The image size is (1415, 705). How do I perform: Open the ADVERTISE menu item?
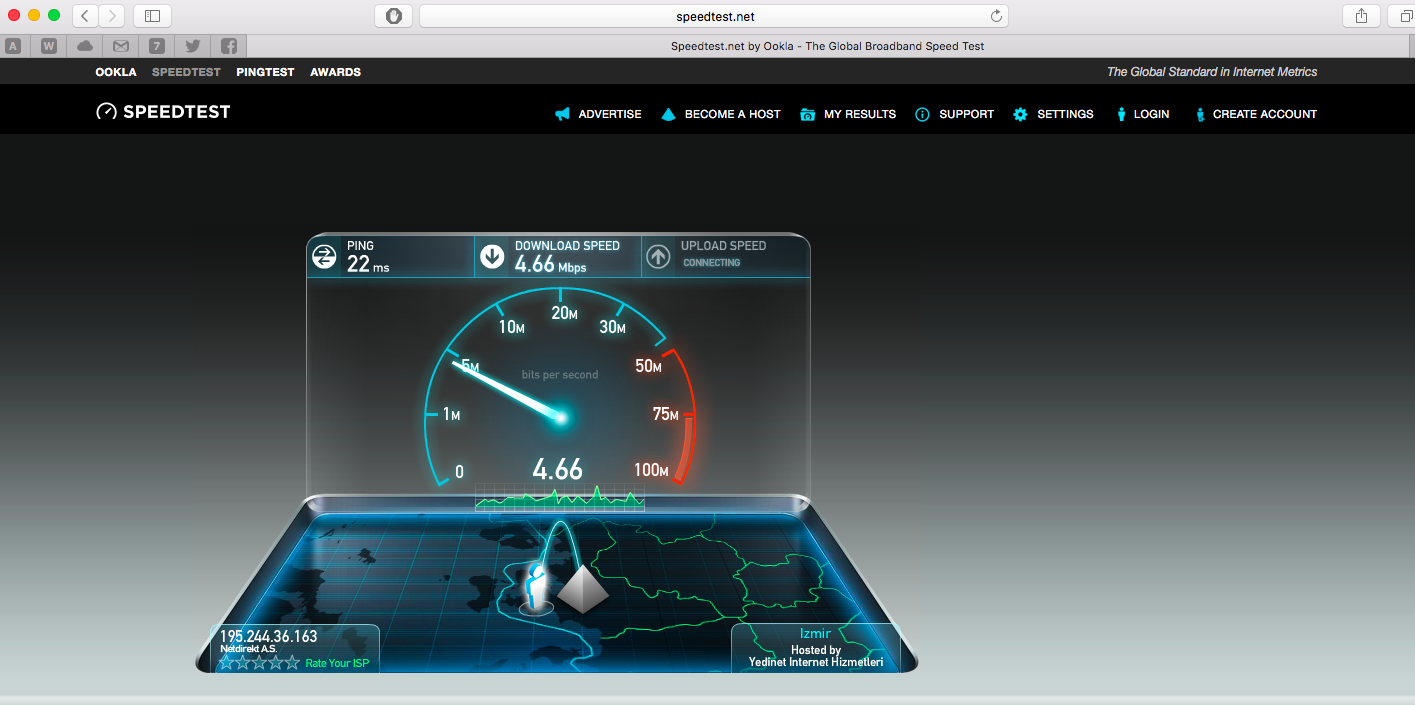[x=610, y=114]
